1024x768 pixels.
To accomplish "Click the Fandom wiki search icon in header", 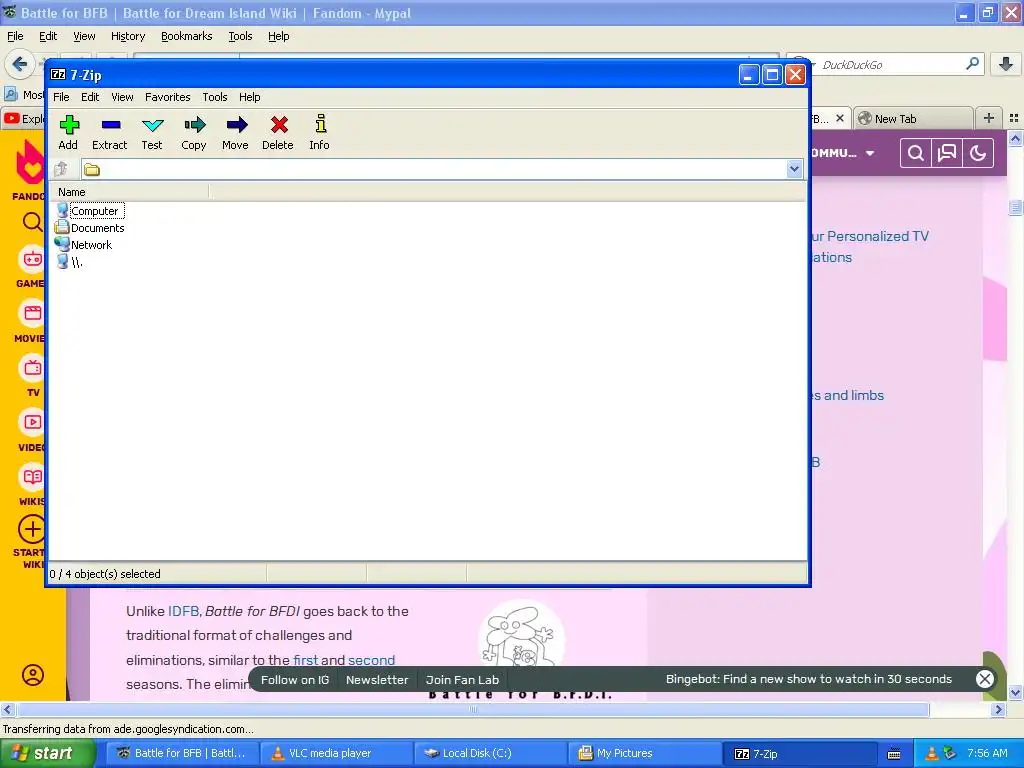I will 916,153.
